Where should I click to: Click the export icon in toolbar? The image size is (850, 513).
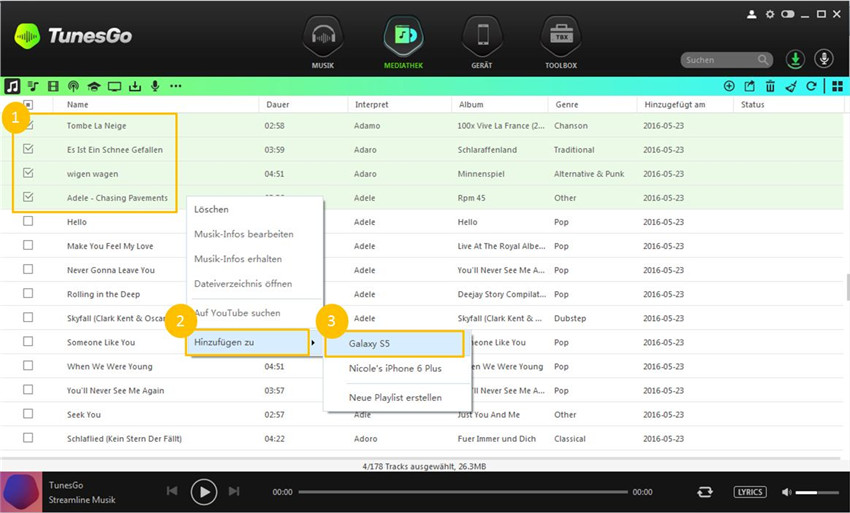tap(750, 86)
